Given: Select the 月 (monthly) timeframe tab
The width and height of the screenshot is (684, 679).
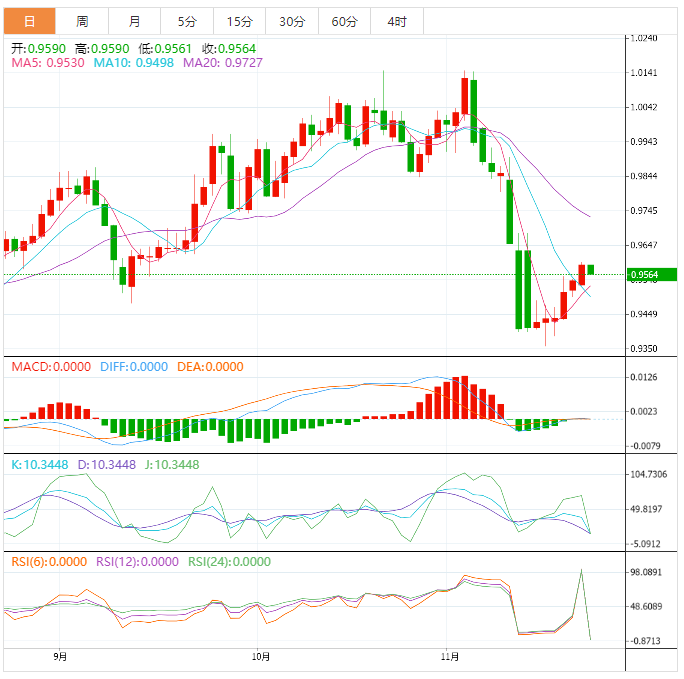Looking at the screenshot, I should click(x=134, y=21).
